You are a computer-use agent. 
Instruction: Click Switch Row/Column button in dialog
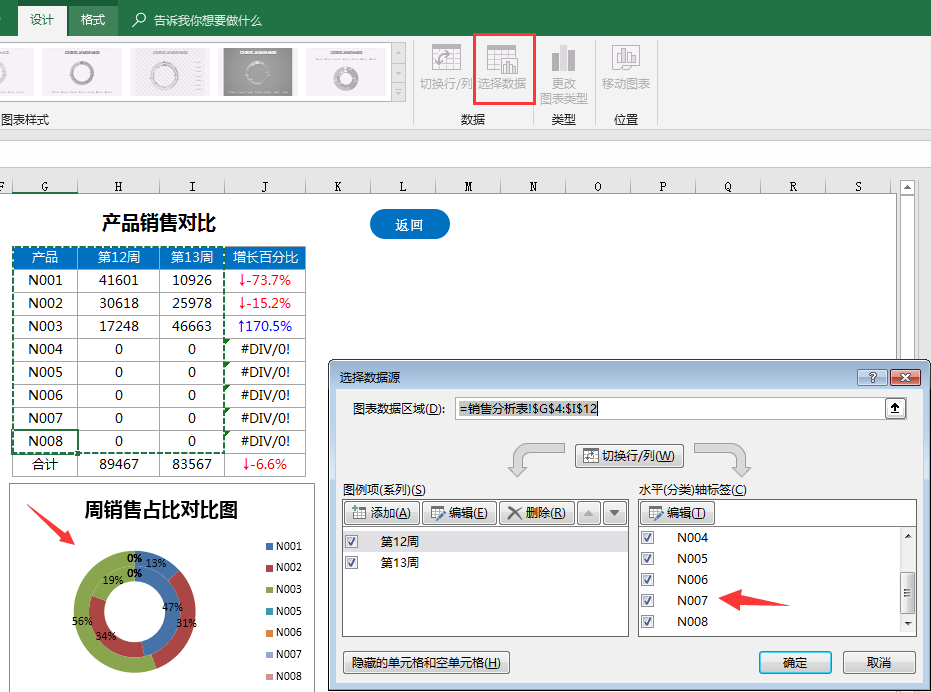629,456
